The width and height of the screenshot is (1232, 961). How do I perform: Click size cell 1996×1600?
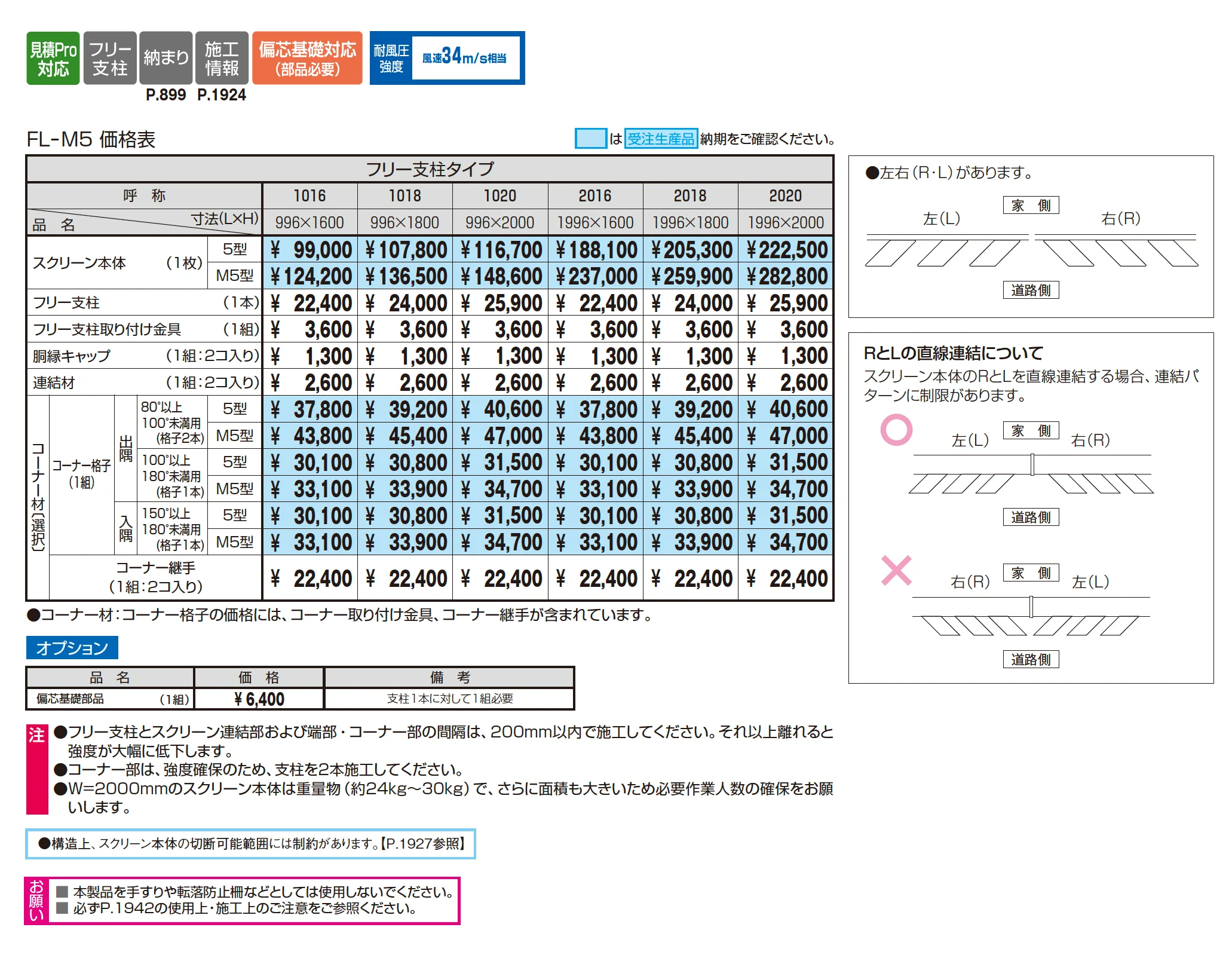595,222
